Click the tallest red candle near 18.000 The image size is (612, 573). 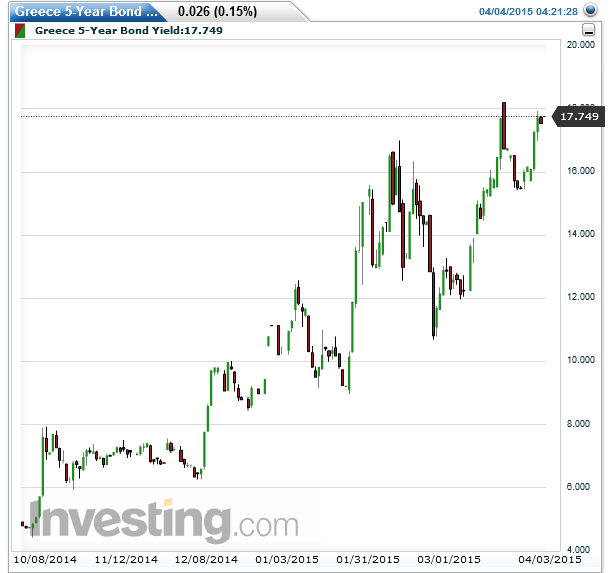pos(504,126)
